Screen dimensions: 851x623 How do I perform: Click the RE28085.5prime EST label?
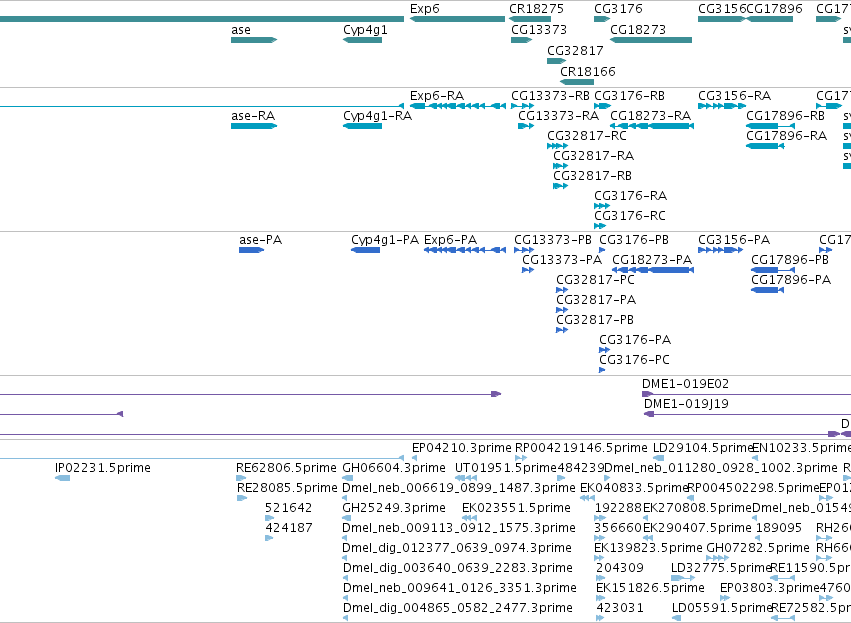point(287,488)
